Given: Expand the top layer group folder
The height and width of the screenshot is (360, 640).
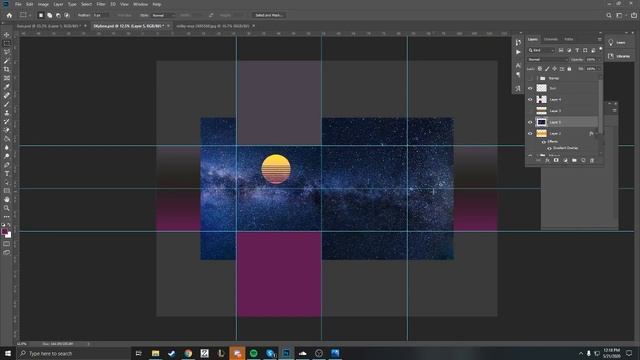Looking at the screenshot, I should pos(537,78).
